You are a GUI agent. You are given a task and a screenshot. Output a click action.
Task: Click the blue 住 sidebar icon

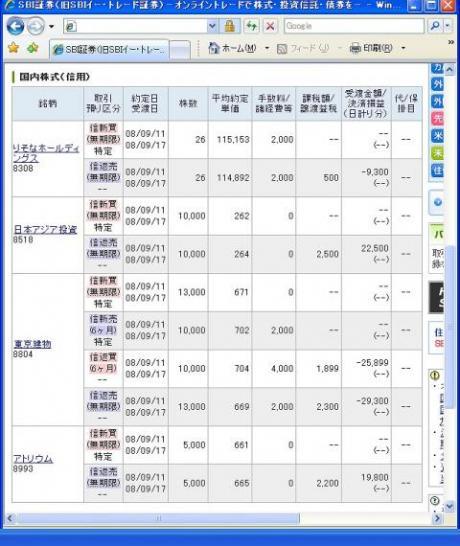[438, 170]
